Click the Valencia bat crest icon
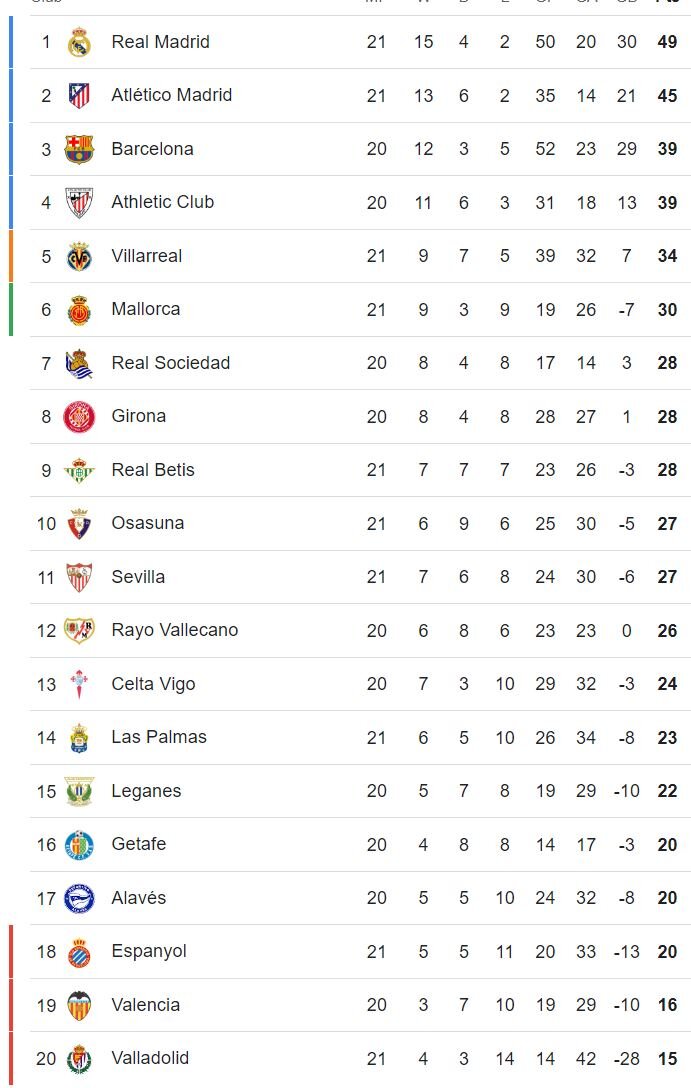The height and width of the screenshot is (1088, 691). pyautogui.click(x=79, y=1005)
